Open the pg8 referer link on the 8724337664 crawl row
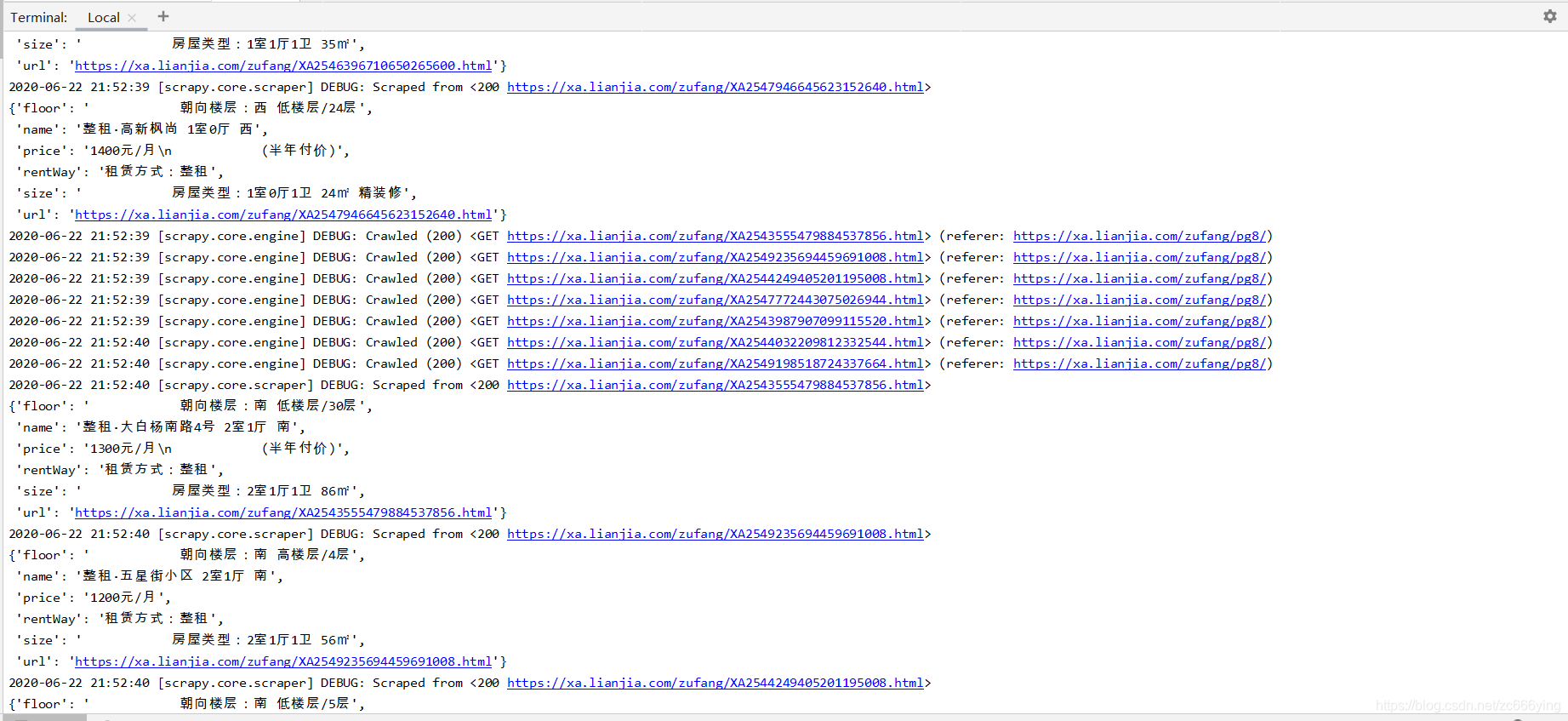The image size is (1568, 721). point(1139,363)
